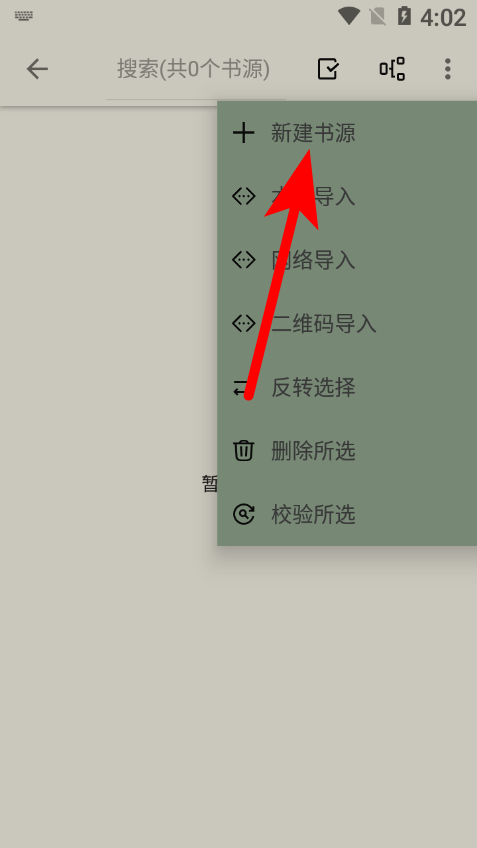477x848 pixels.
Task: Tap the battery icon in status bar
Action: (404, 16)
